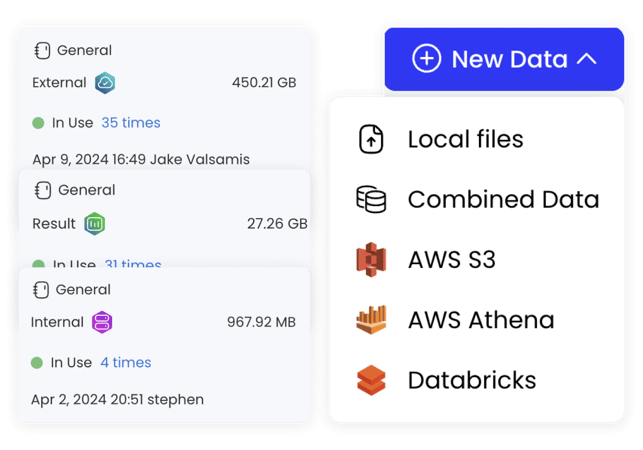The height and width of the screenshot is (450, 643).
Task: Click the green In Use dot on Internal card
Action: pyautogui.click(x=38, y=363)
